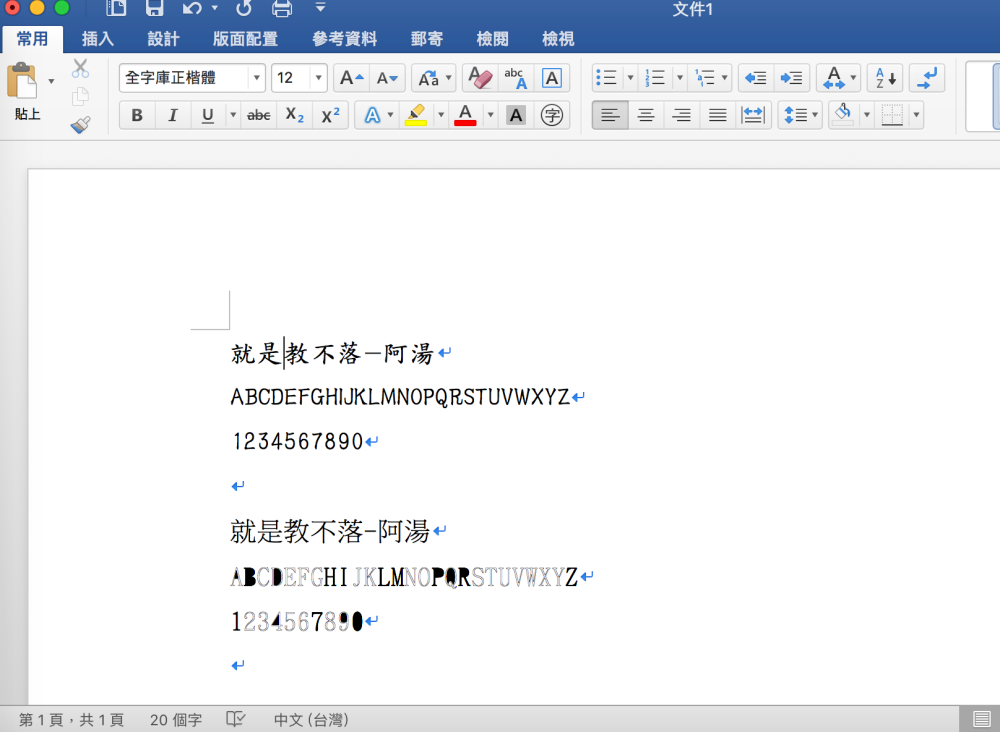Apply character border (boxed A)
Viewport: 1000px width, 732px height.
point(551,78)
